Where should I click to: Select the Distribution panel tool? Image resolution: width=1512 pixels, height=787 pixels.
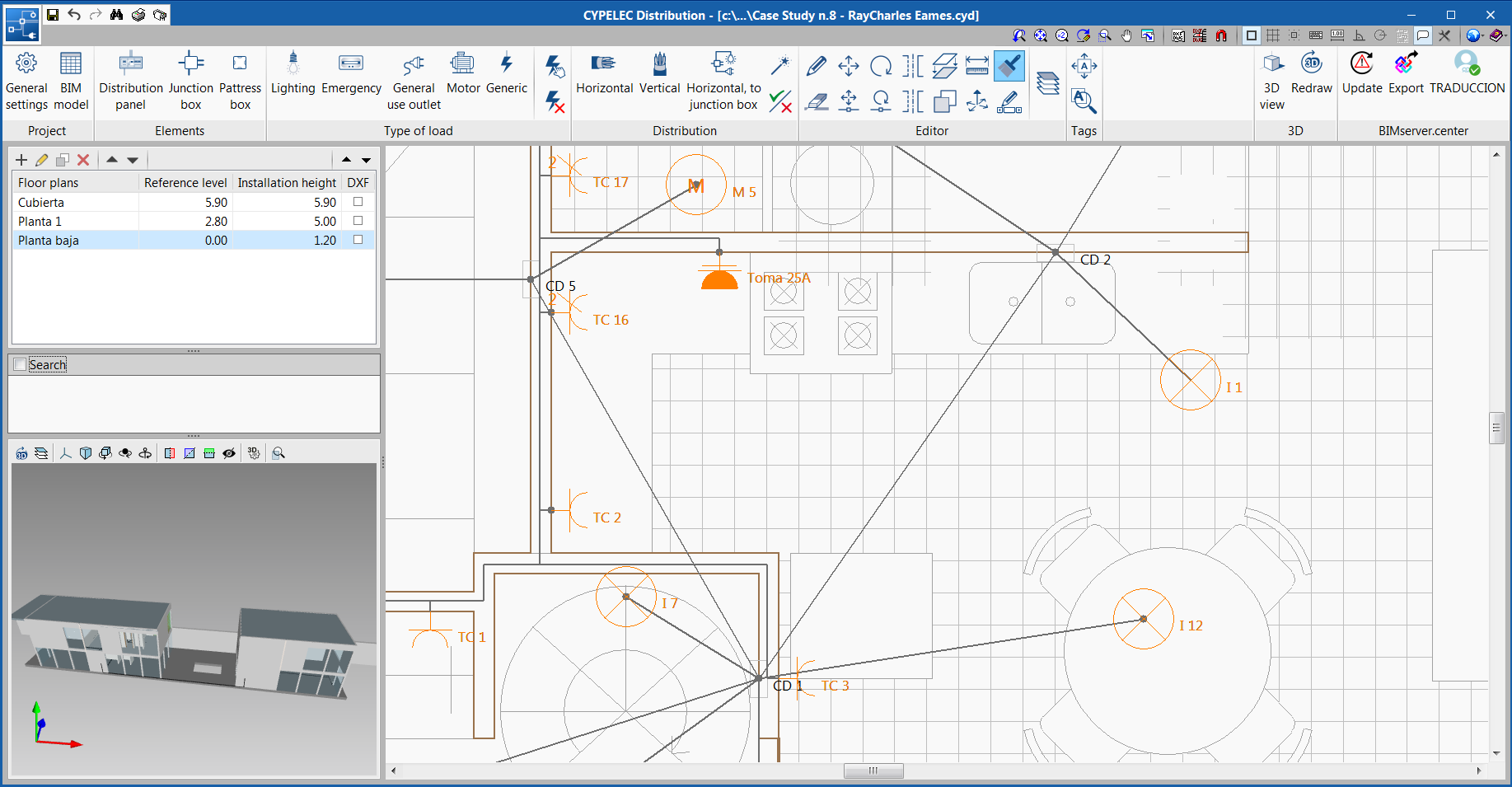click(130, 81)
